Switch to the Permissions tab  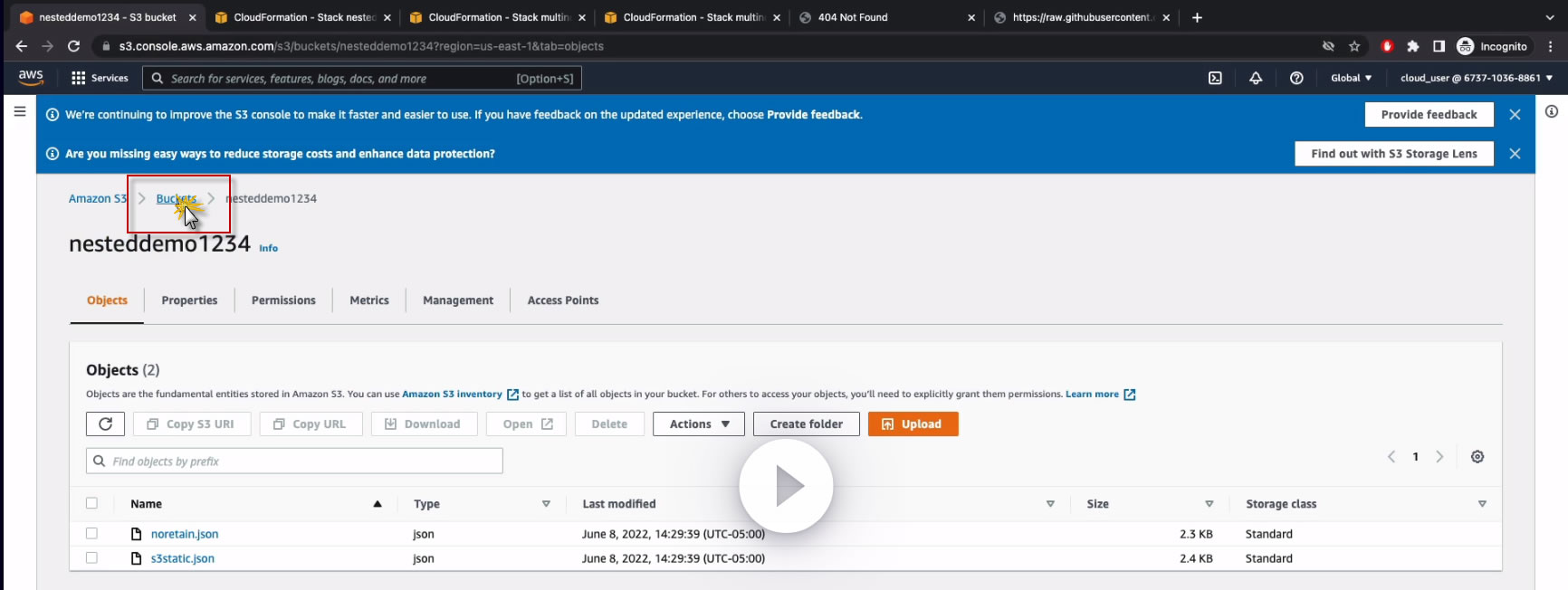pos(283,300)
